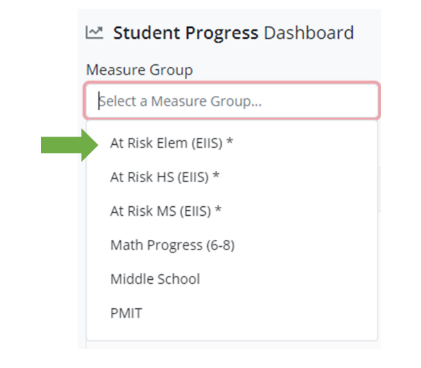Click the right end of the Measure Group combo box
Screen dimensions: 421x368
[x=367, y=100]
